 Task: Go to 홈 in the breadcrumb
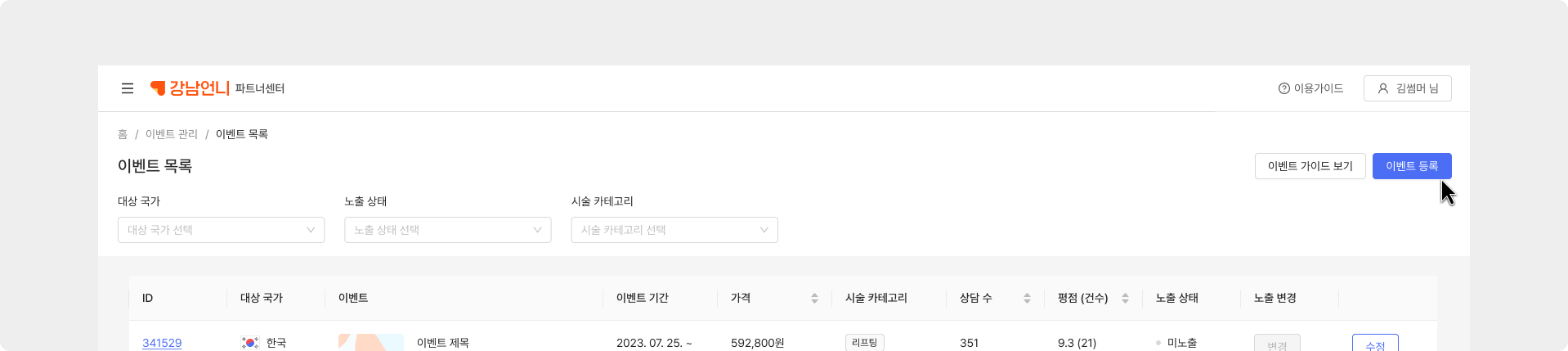pyautogui.click(x=123, y=134)
